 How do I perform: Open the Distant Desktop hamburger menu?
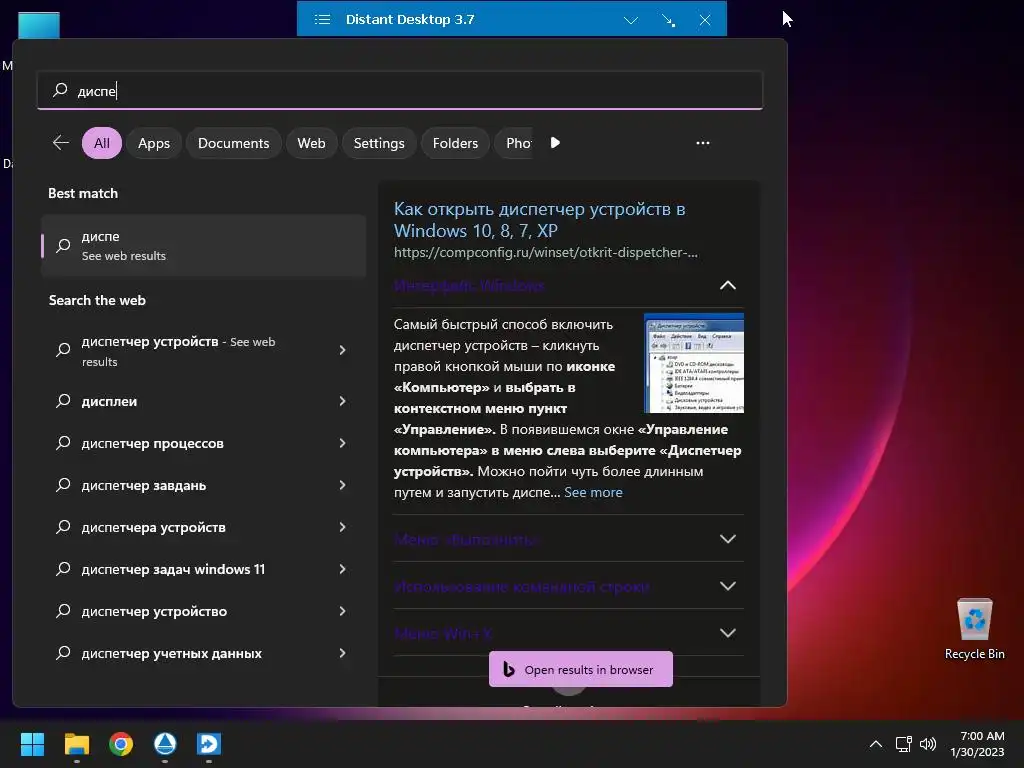pyautogui.click(x=322, y=20)
